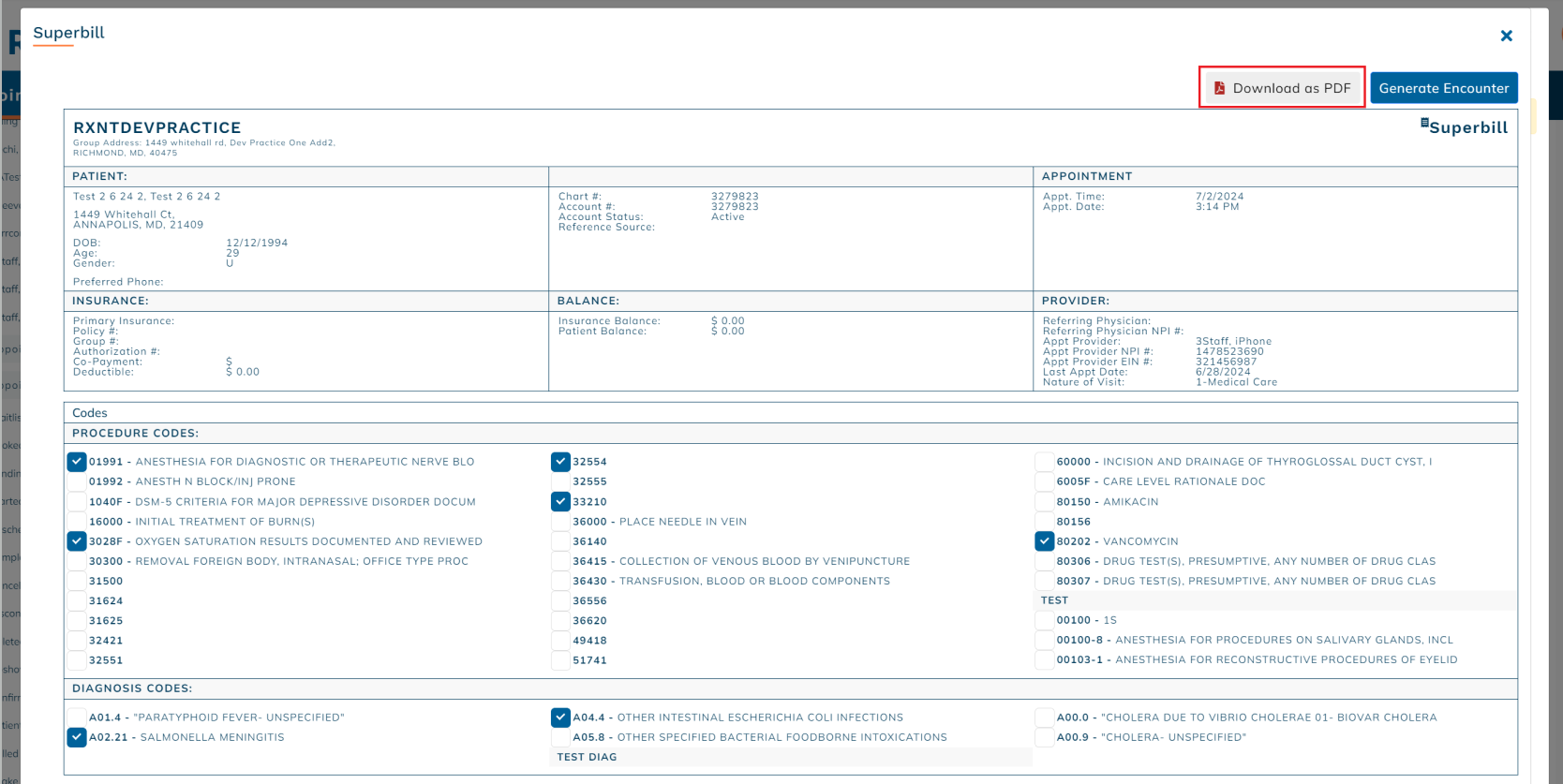
Task: Check procedure code 32555 checkbox
Action: click(x=560, y=481)
